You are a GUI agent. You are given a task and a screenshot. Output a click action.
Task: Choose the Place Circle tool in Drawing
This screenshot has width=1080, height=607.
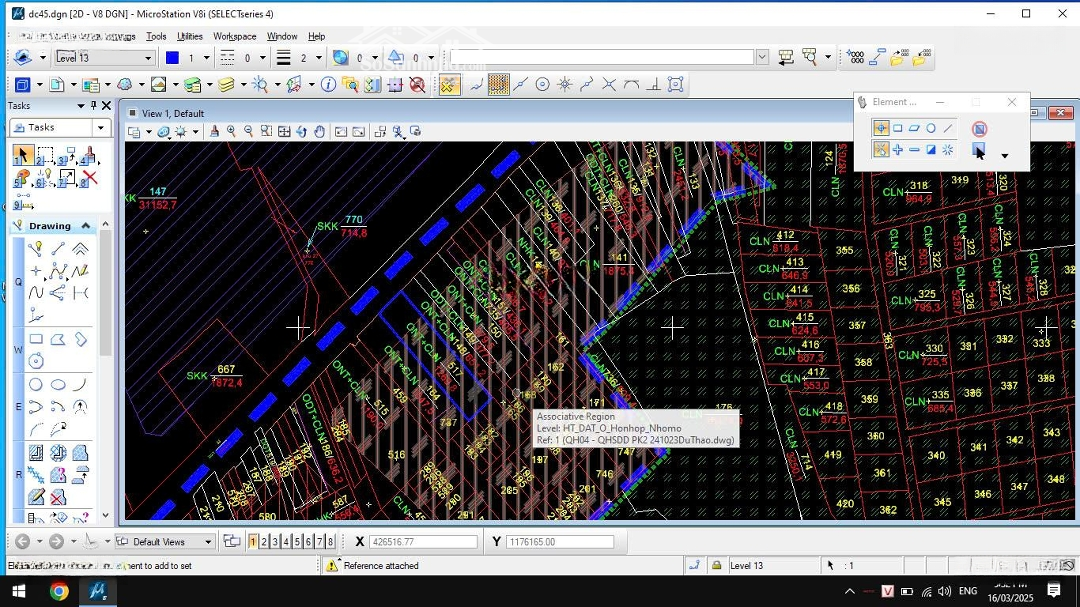tap(36, 385)
